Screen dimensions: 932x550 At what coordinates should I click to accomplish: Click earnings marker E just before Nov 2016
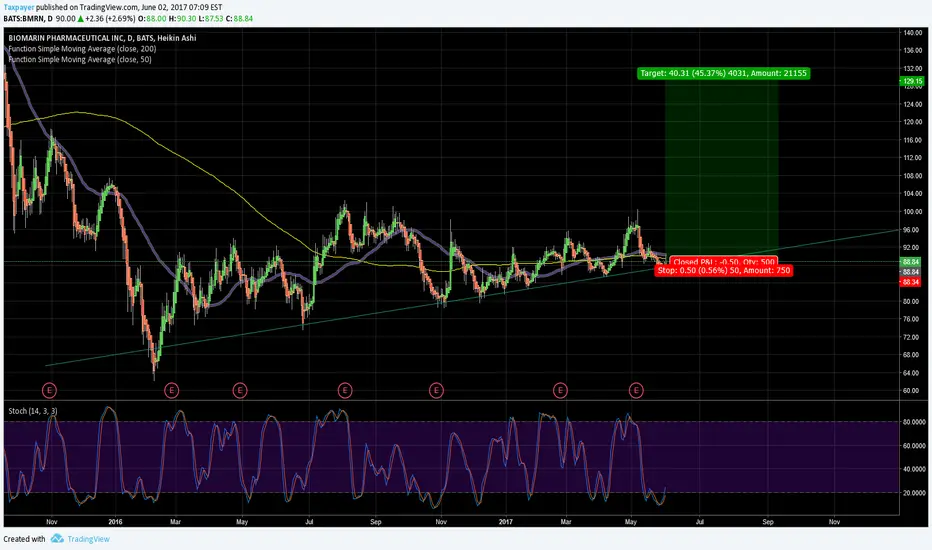pyautogui.click(x=436, y=391)
